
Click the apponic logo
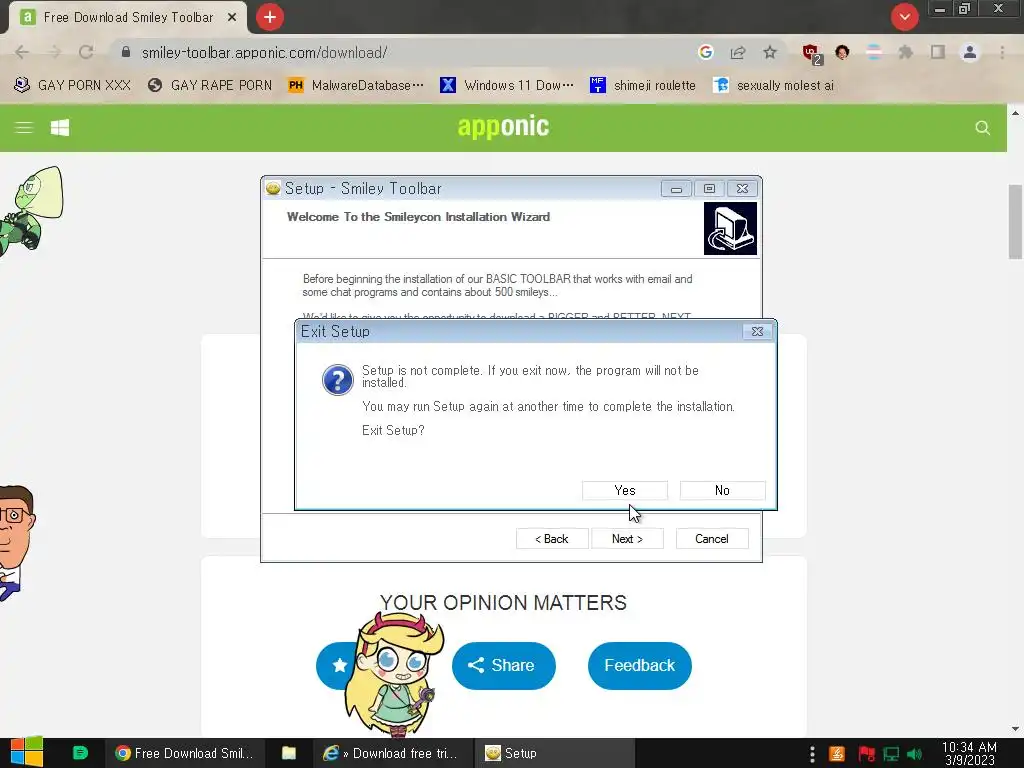coord(504,126)
